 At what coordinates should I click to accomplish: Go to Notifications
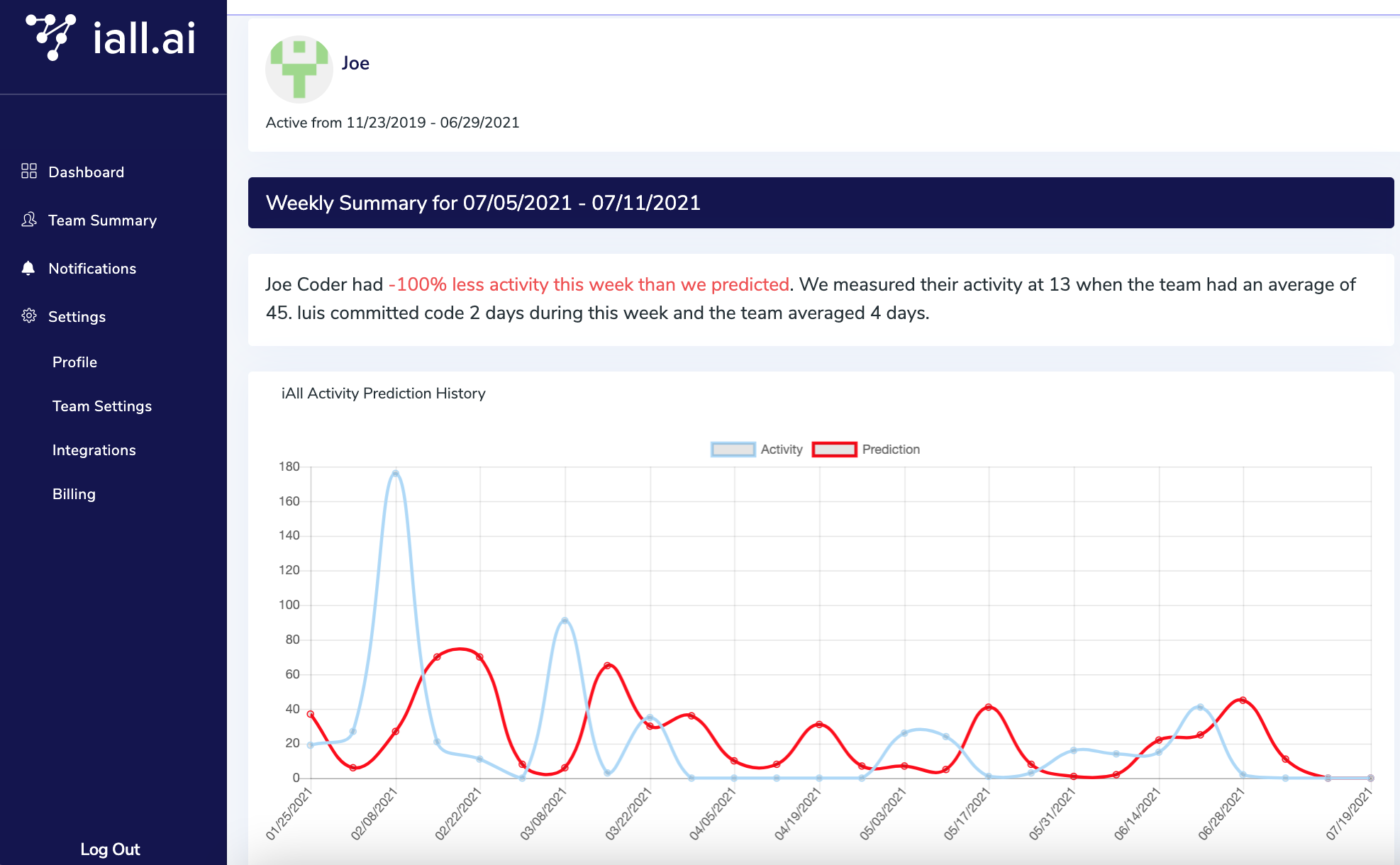(x=92, y=269)
